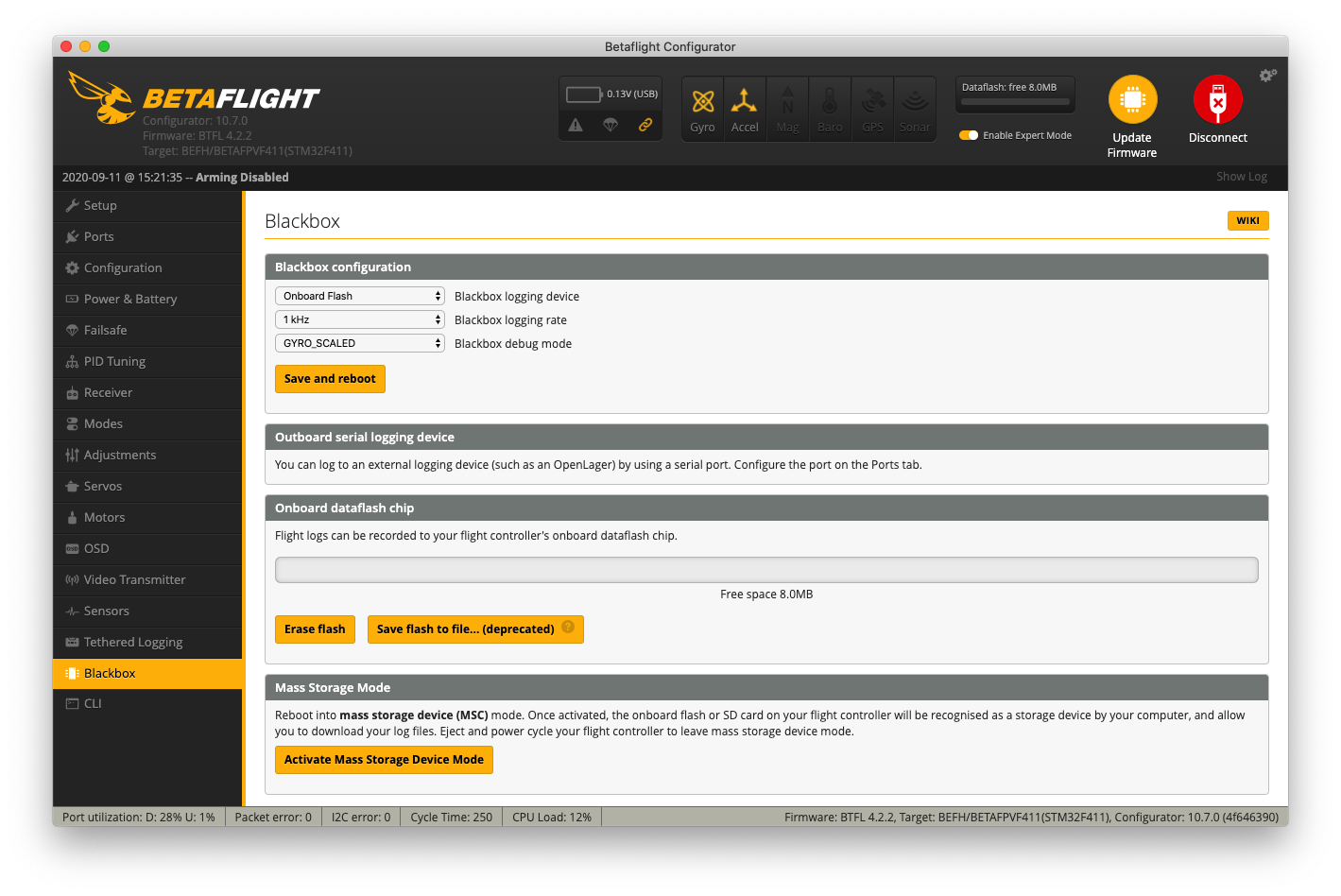Click Save flash to file (deprecated)
The image size is (1341, 896).
coord(475,629)
